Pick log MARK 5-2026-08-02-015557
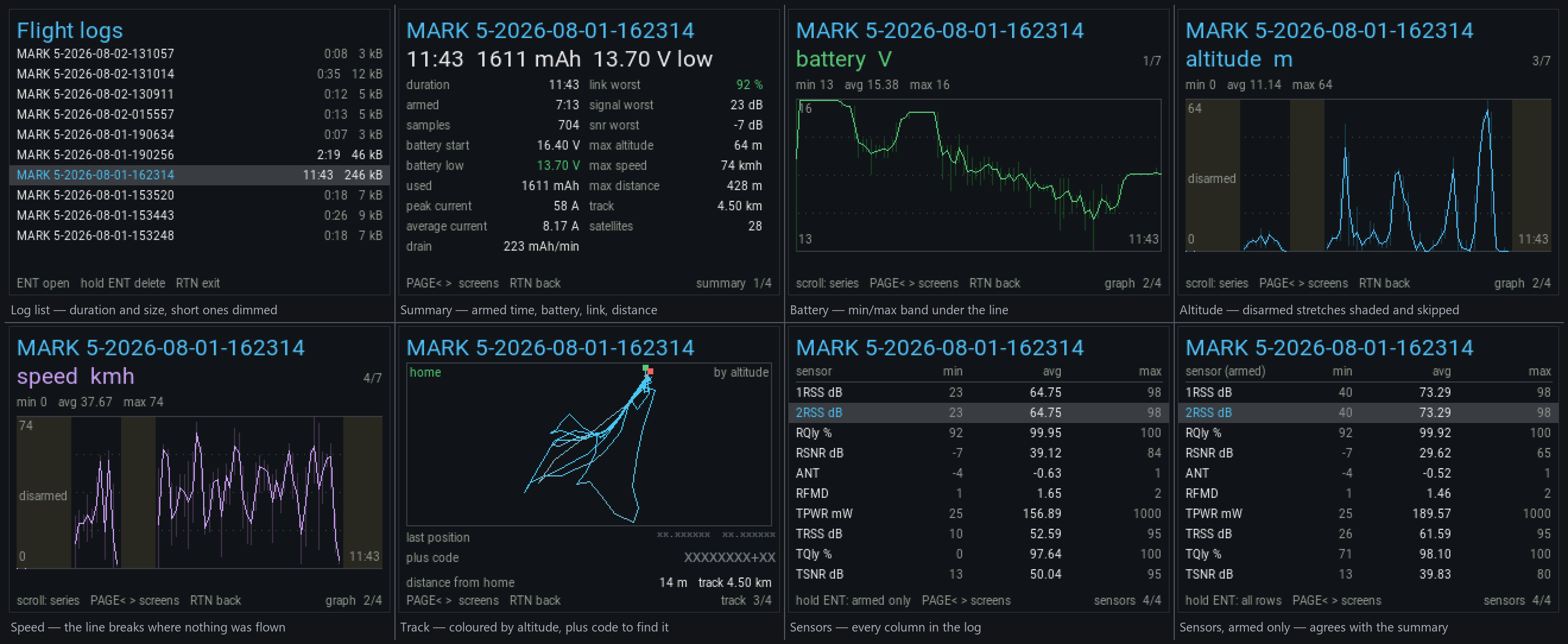Screen dimensions: 1568x644 tap(199, 114)
